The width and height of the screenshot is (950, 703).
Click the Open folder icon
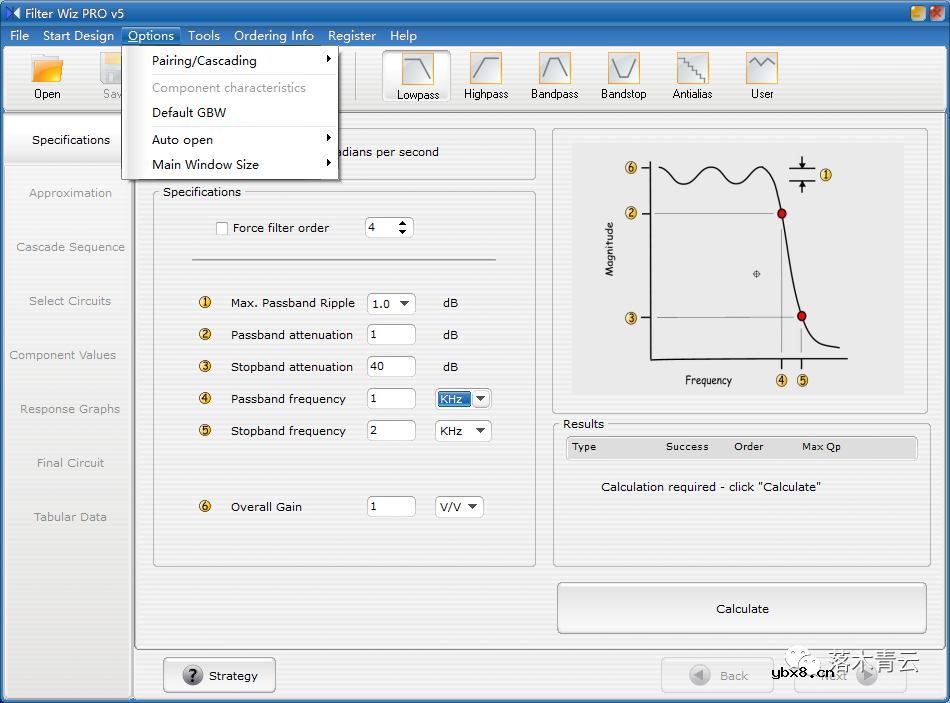[x=47, y=72]
